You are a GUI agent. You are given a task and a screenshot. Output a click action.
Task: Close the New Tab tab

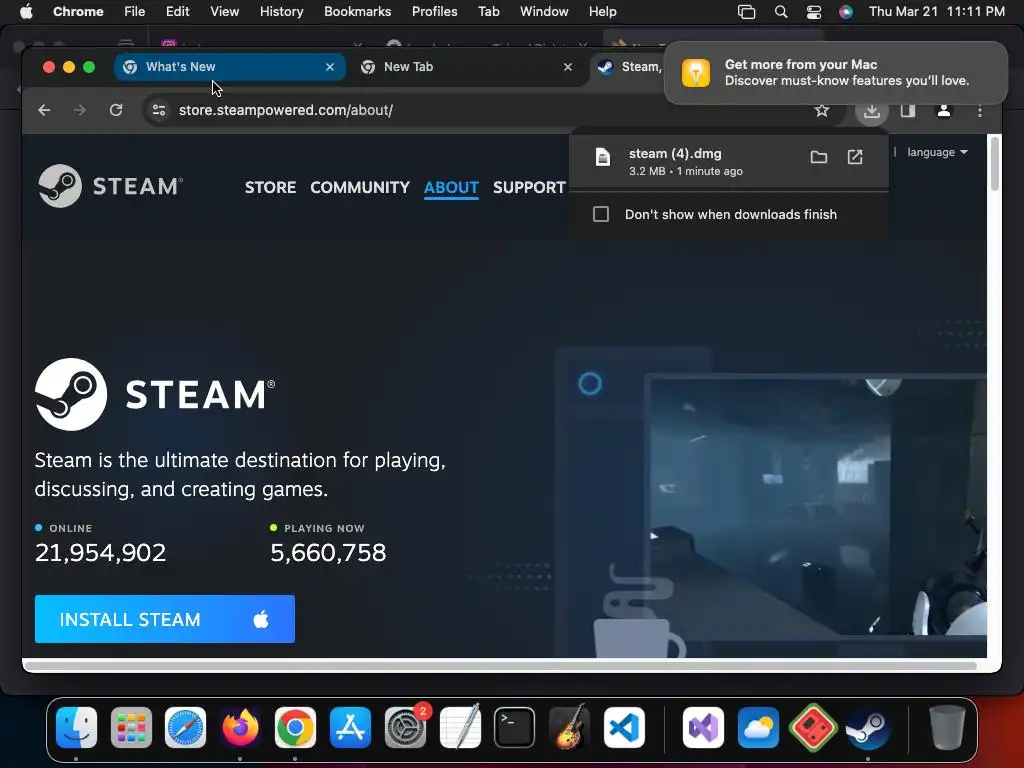click(568, 67)
